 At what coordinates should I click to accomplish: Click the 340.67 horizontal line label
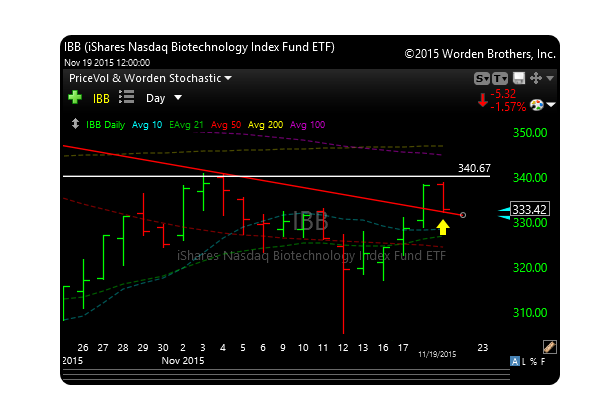pyautogui.click(x=474, y=168)
